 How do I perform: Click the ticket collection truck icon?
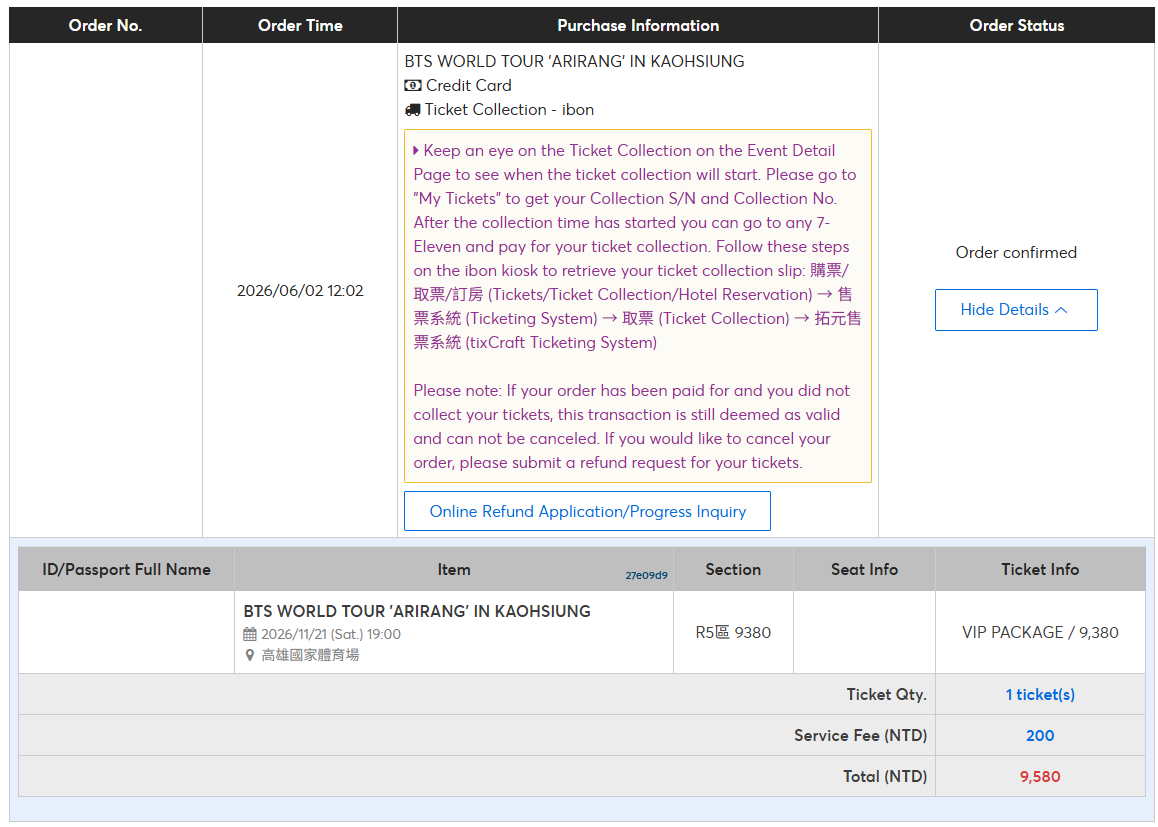(412, 110)
